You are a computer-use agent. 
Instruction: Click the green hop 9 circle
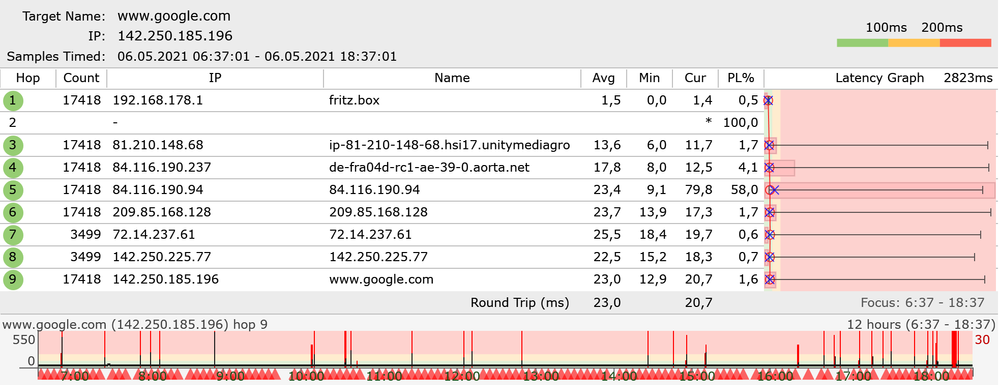point(12,279)
